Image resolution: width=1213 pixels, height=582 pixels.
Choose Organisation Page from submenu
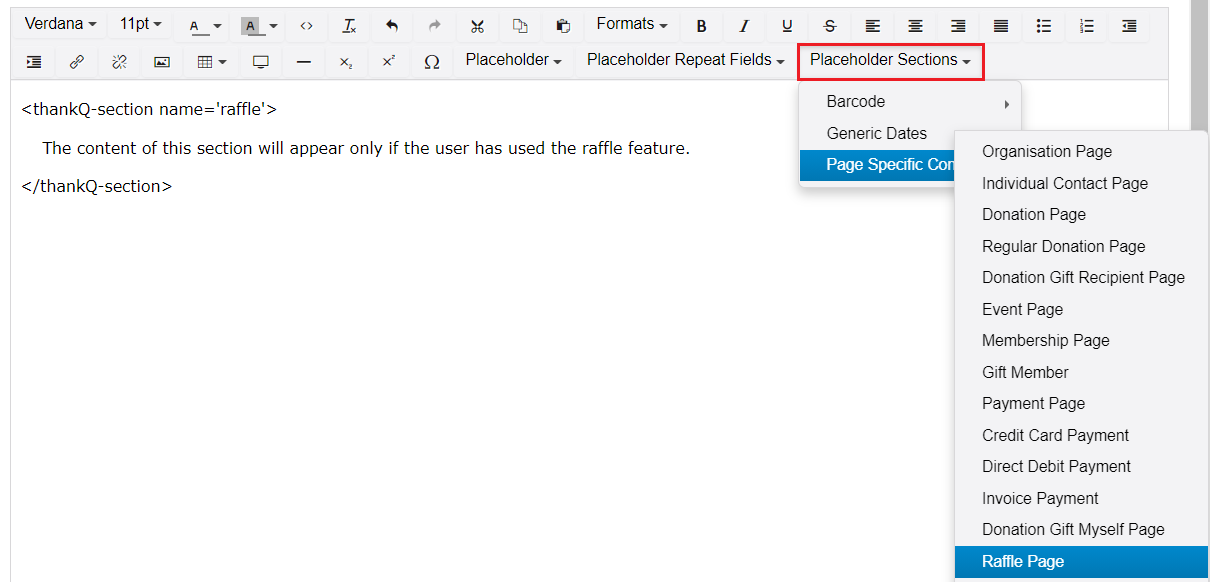tap(1081, 152)
